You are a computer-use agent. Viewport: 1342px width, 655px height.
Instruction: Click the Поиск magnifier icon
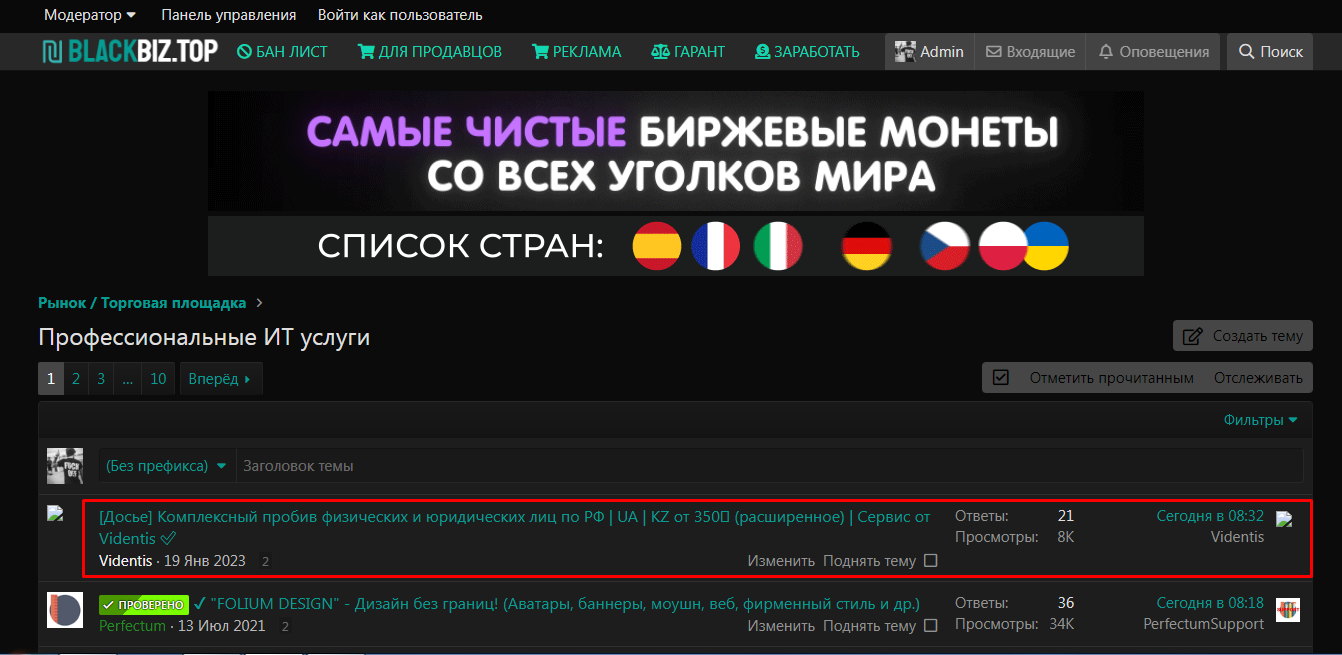pos(1247,51)
